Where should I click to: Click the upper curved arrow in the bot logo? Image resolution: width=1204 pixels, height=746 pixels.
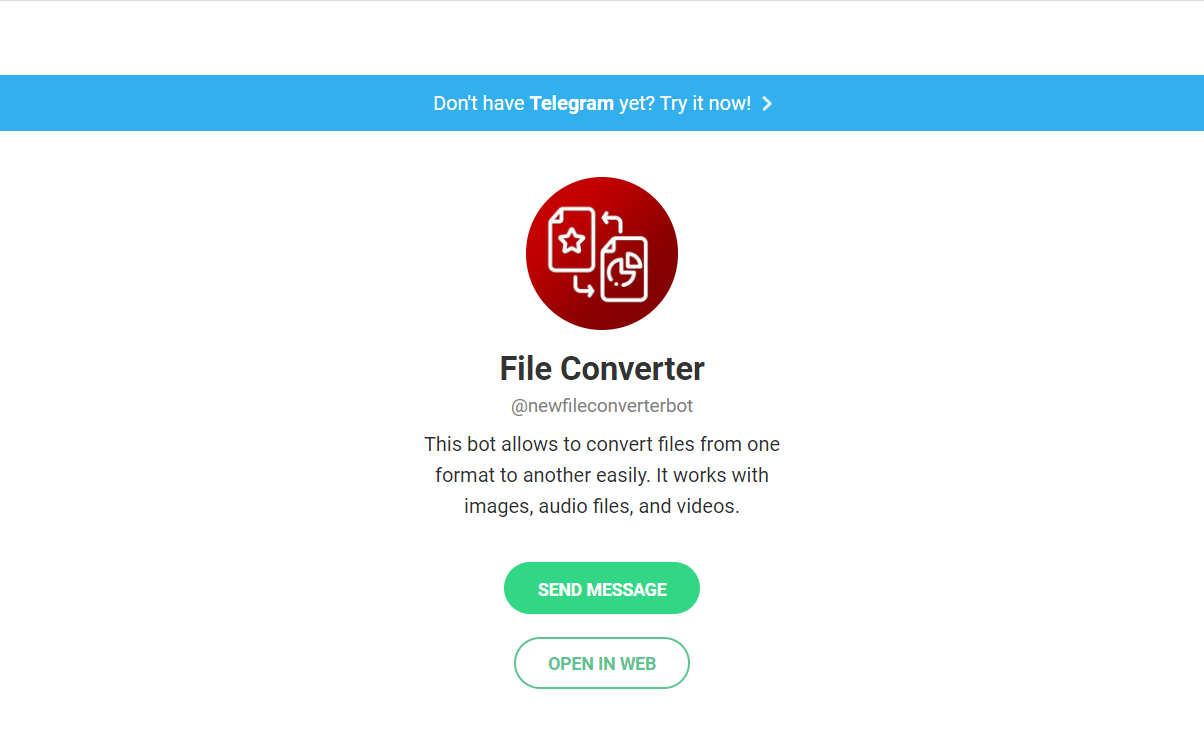[612, 223]
